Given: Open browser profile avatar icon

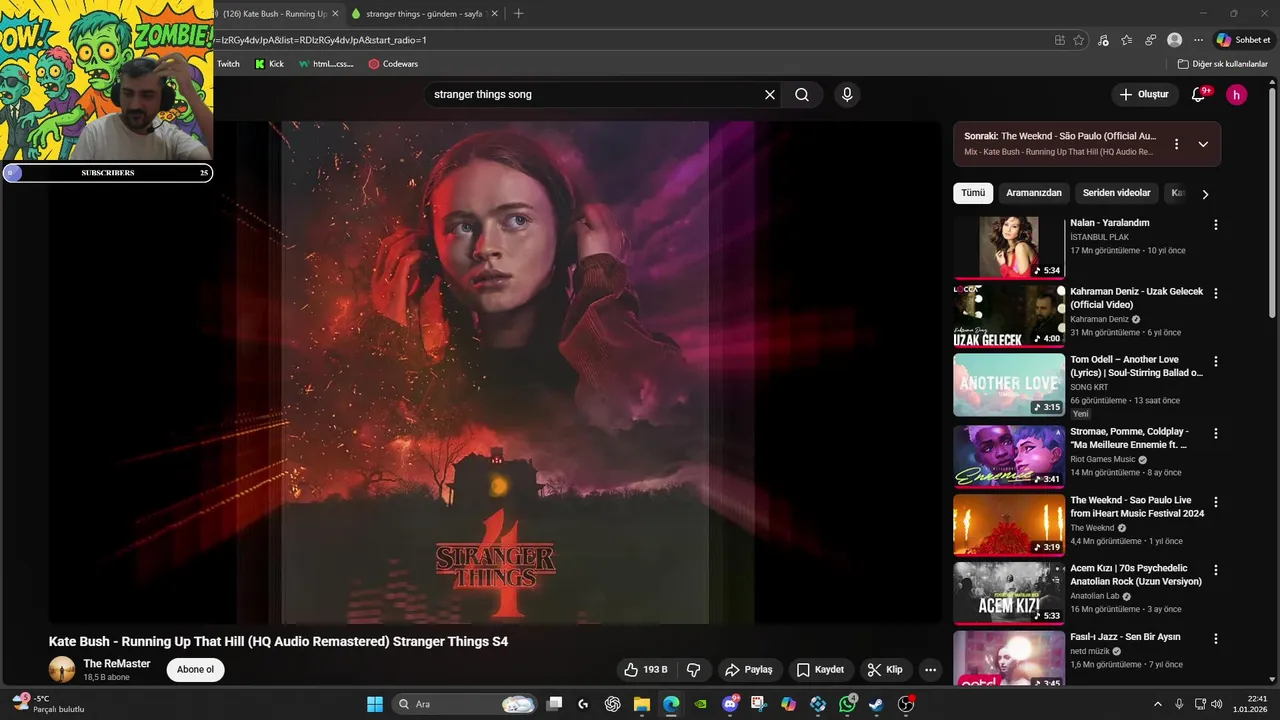Looking at the screenshot, I should [x=1174, y=40].
